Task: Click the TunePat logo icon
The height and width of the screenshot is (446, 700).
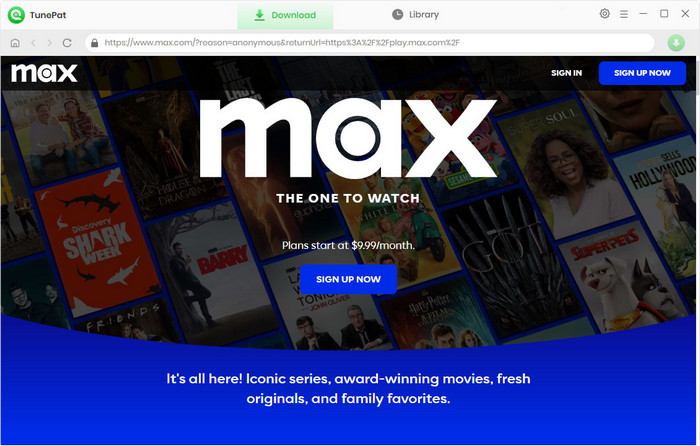Action: tap(17, 15)
